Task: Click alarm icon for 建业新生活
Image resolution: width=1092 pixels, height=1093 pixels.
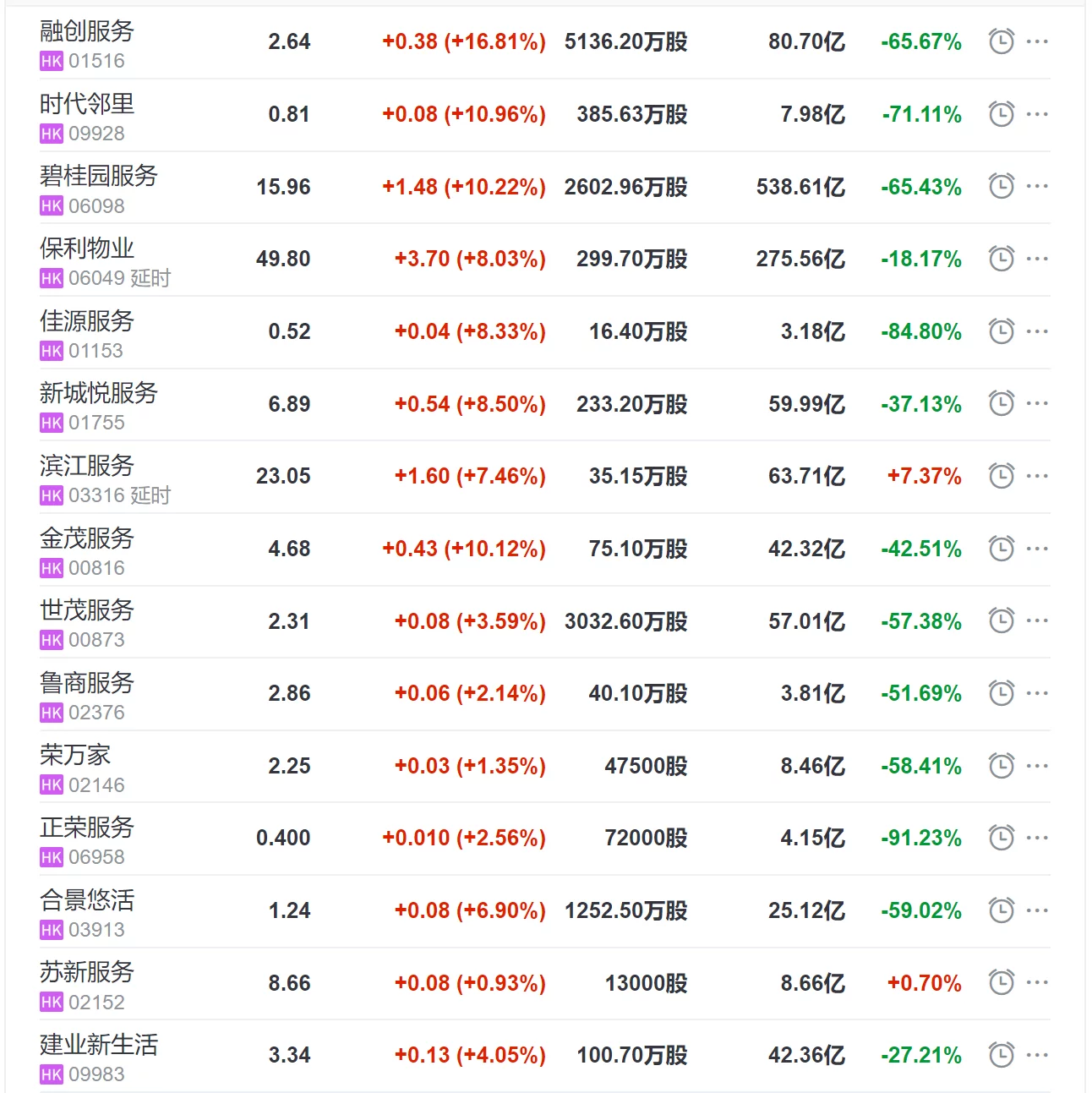Action: tap(1002, 1055)
